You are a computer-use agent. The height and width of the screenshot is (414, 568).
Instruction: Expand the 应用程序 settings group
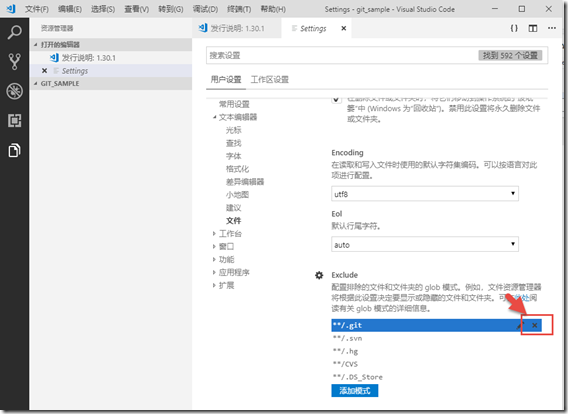214,272
